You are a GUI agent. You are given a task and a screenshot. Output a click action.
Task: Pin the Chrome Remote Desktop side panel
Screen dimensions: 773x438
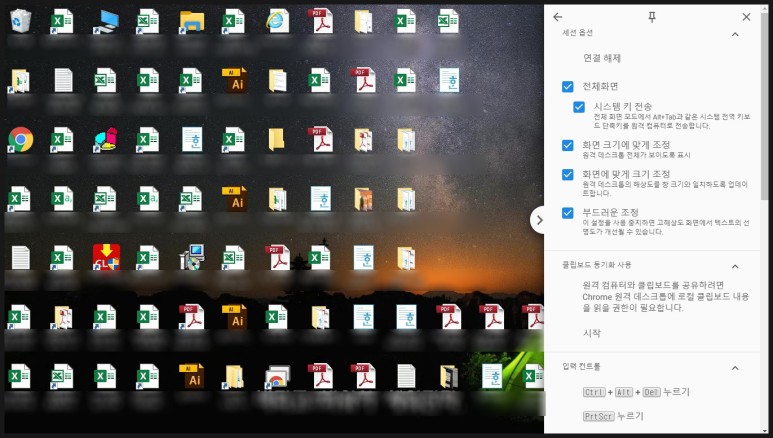tap(652, 17)
